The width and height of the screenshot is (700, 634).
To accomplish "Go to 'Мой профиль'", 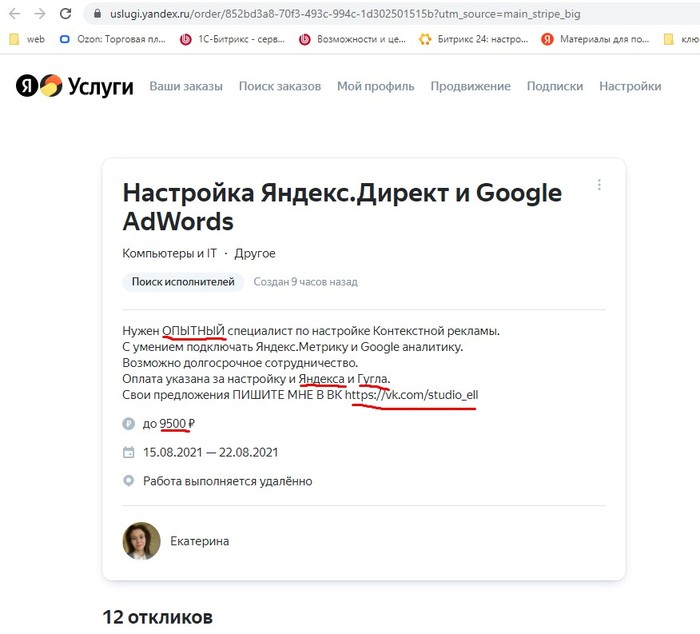I will [x=375, y=86].
